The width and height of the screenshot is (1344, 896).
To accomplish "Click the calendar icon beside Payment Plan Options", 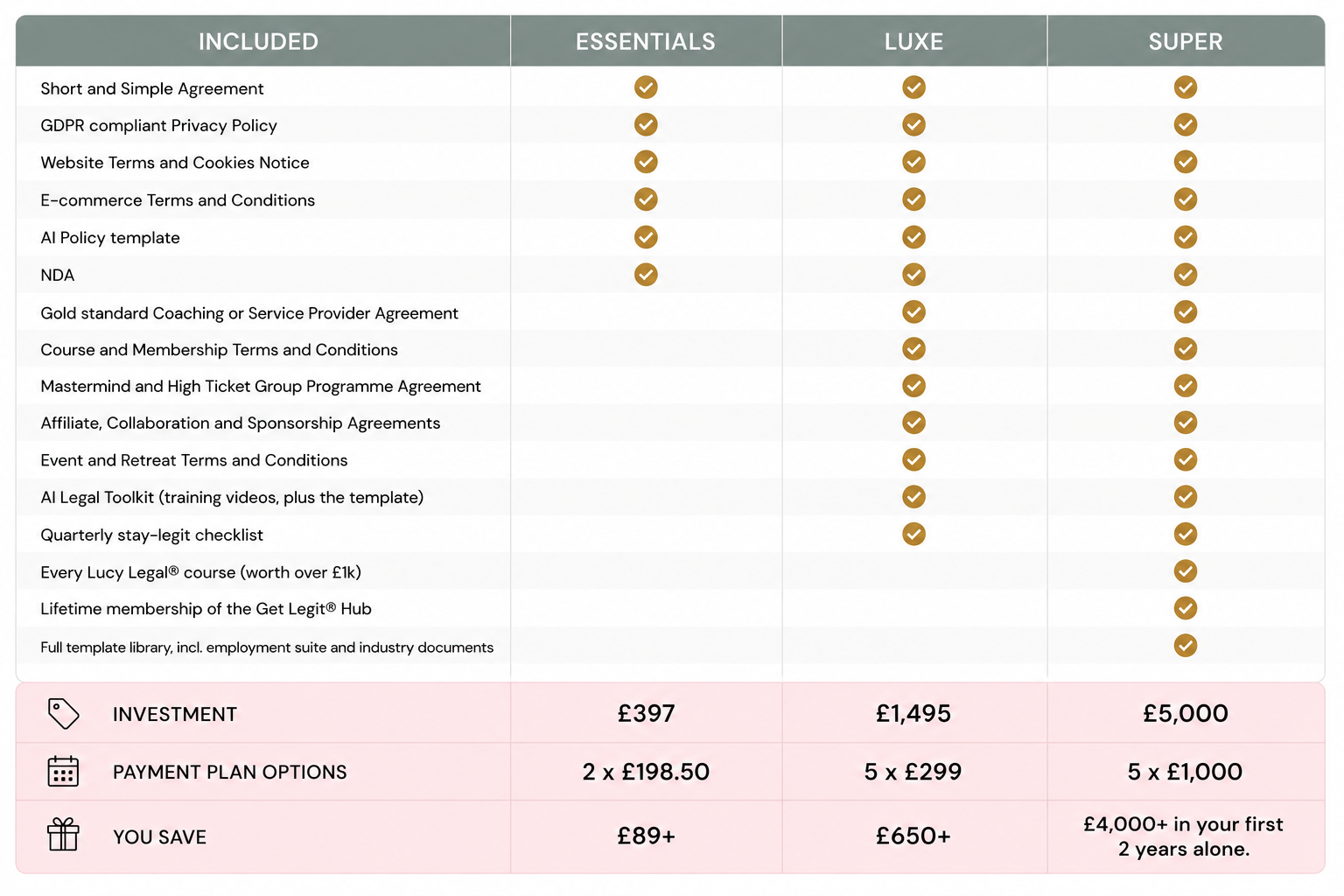I will pyautogui.click(x=63, y=772).
